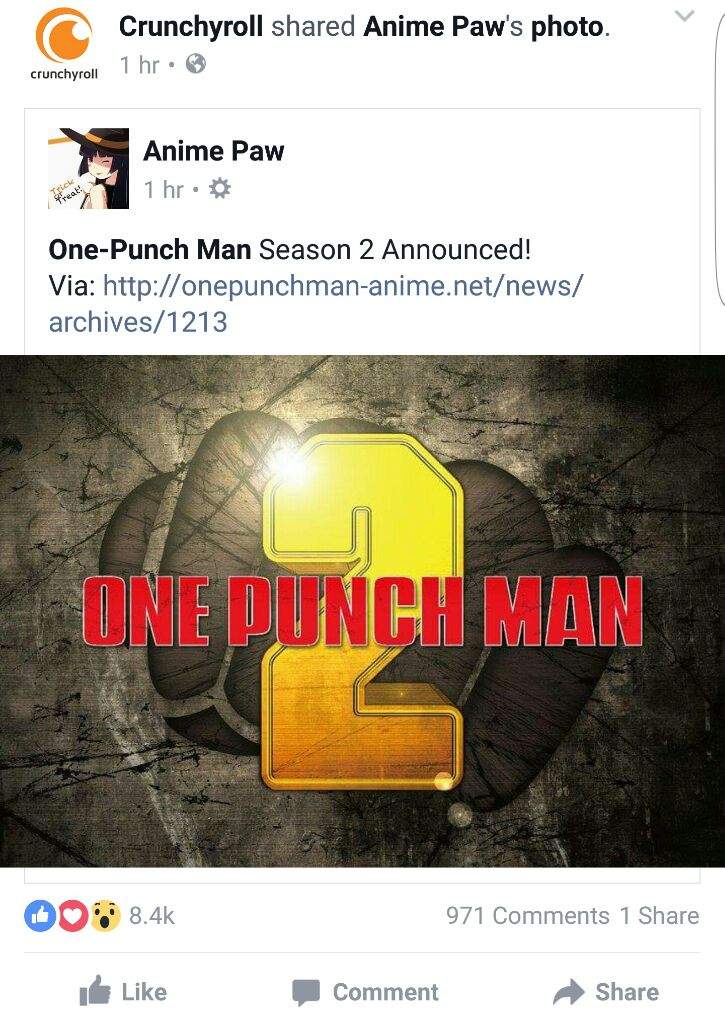The height and width of the screenshot is (1024, 725).
Task: Click the wow face reaction icon
Action: coord(105,915)
